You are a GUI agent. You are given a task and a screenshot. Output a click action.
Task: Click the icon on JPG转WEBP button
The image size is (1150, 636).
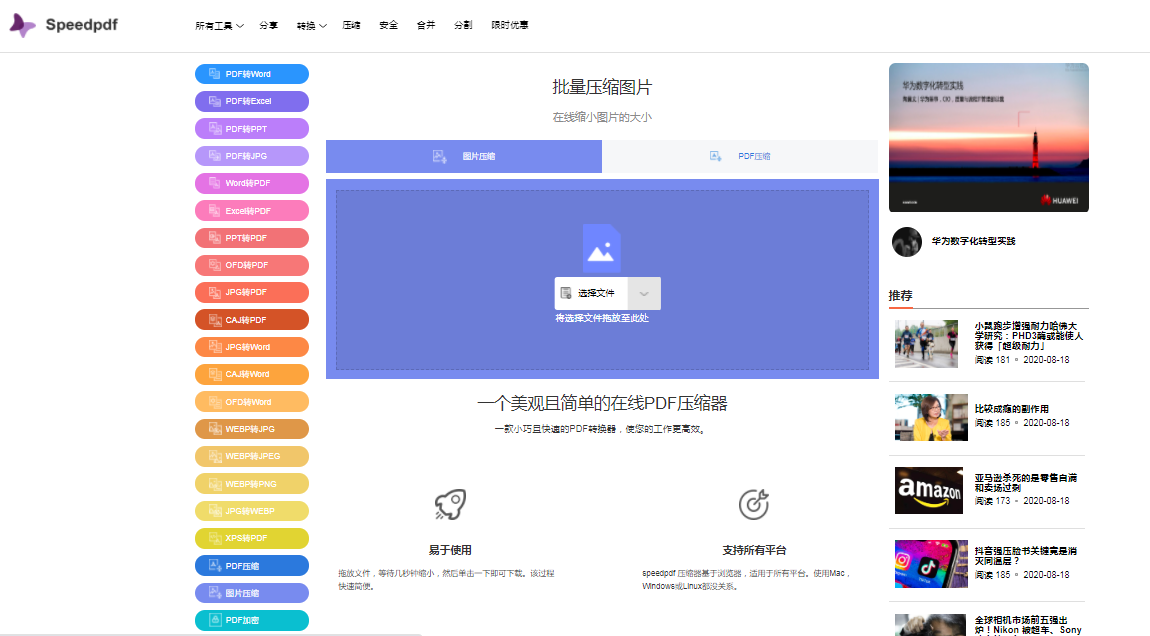point(215,511)
